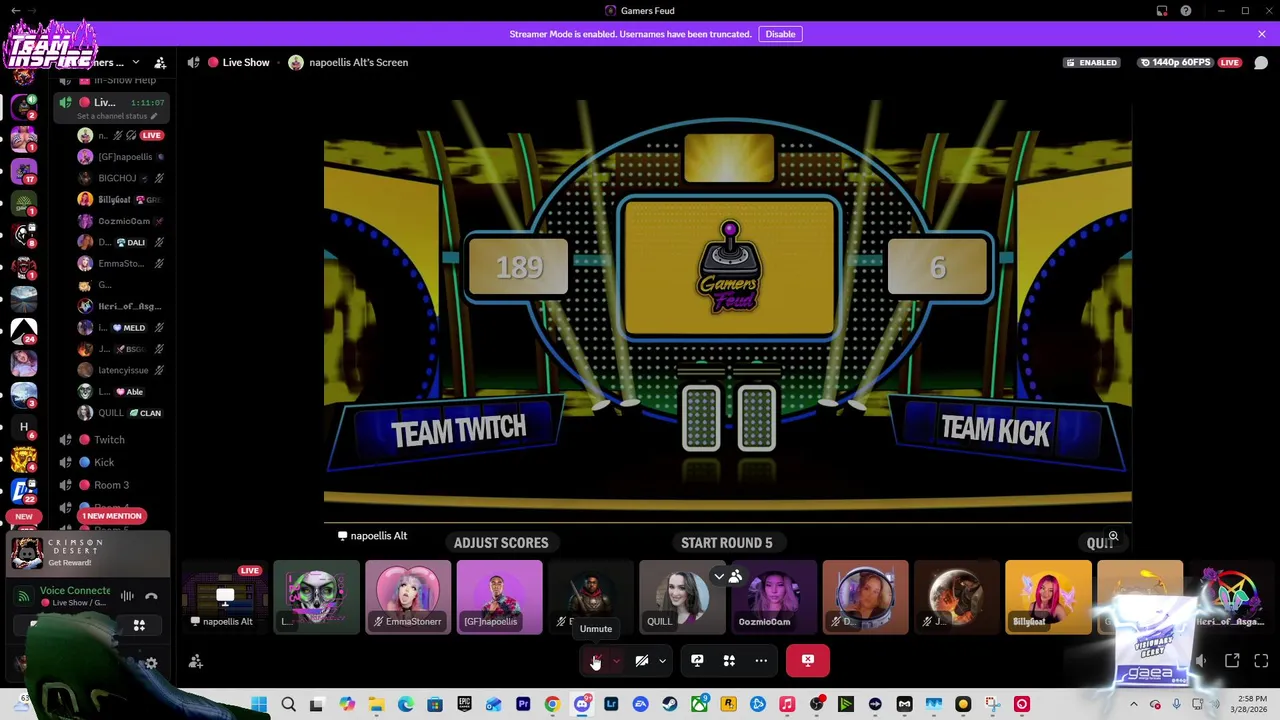This screenshot has height=720, width=1280.
Task: Click ADJUST SCORES in game stream
Action: point(501,543)
